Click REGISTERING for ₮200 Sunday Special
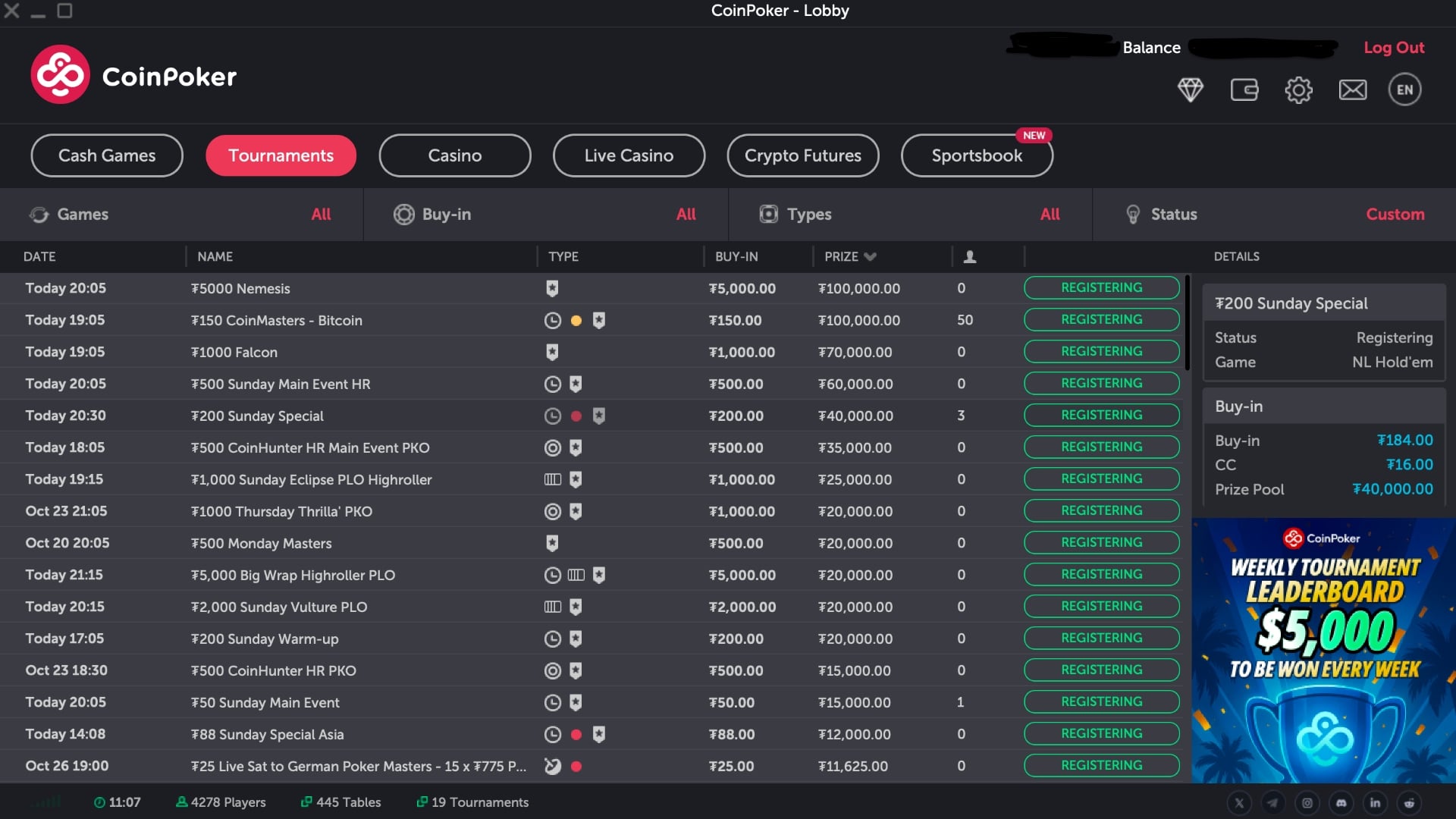Screen dimensions: 1456x819 click(1102, 416)
